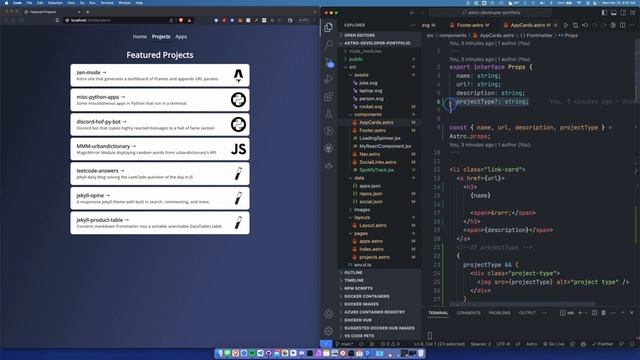Open the misc-python-apps project card
Screen dimensions: 640x360
tap(160, 100)
